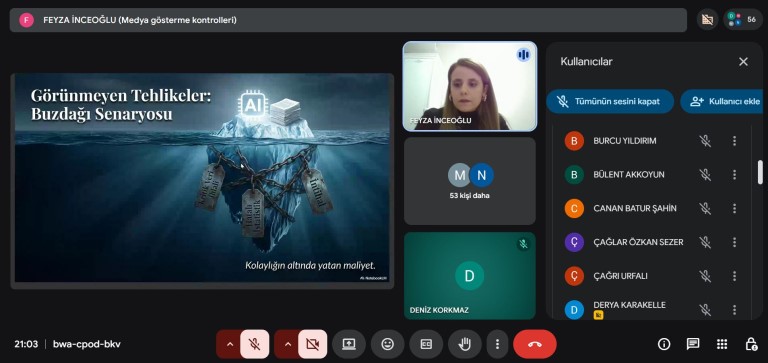Select DENİZ KORKMAZ participant tile
This screenshot has height=363, width=768.
(470, 276)
